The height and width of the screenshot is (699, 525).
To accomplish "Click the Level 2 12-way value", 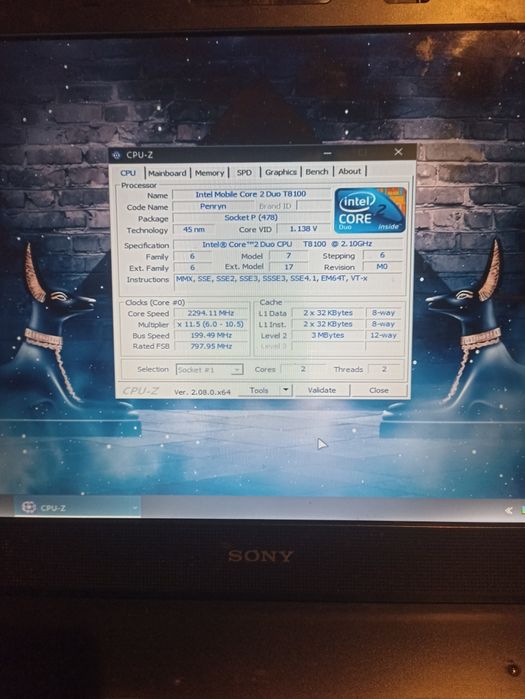I will coord(384,335).
